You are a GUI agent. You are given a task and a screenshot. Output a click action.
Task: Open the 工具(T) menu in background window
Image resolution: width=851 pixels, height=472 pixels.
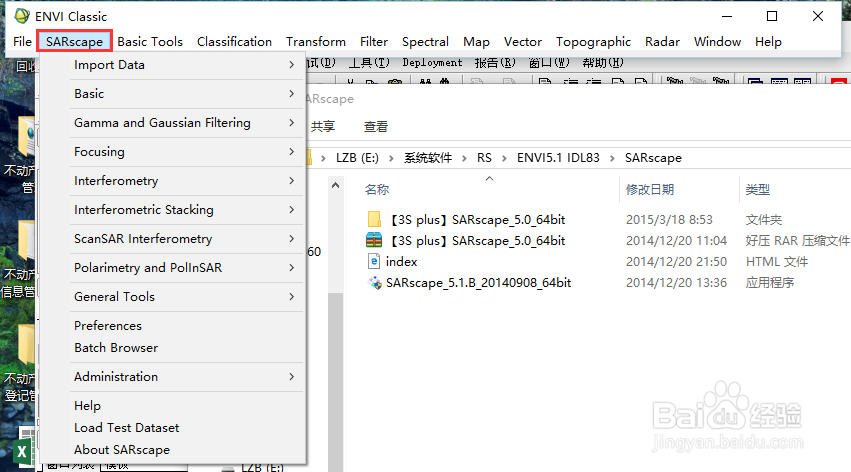pyautogui.click(x=369, y=62)
